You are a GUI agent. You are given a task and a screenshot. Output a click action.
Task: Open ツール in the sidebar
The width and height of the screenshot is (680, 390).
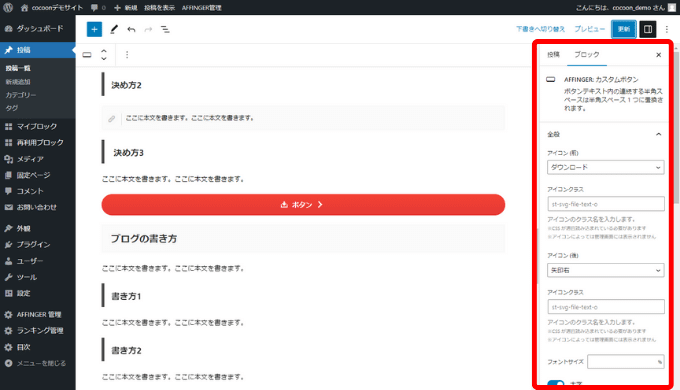[38, 277]
